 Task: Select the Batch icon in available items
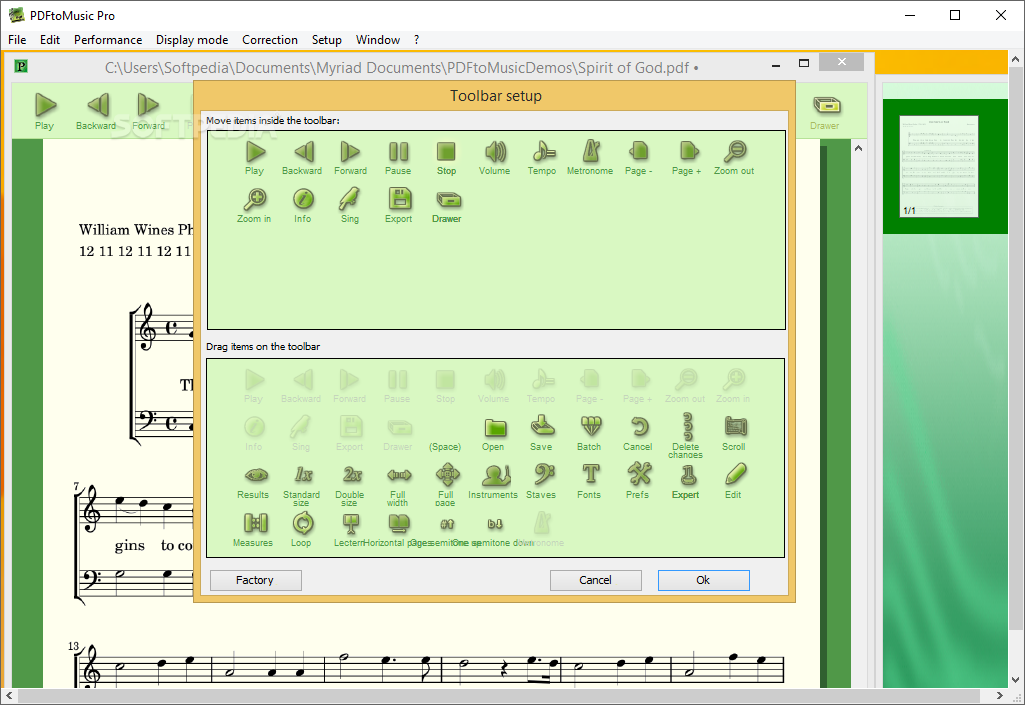pyautogui.click(x=590, y=427)
